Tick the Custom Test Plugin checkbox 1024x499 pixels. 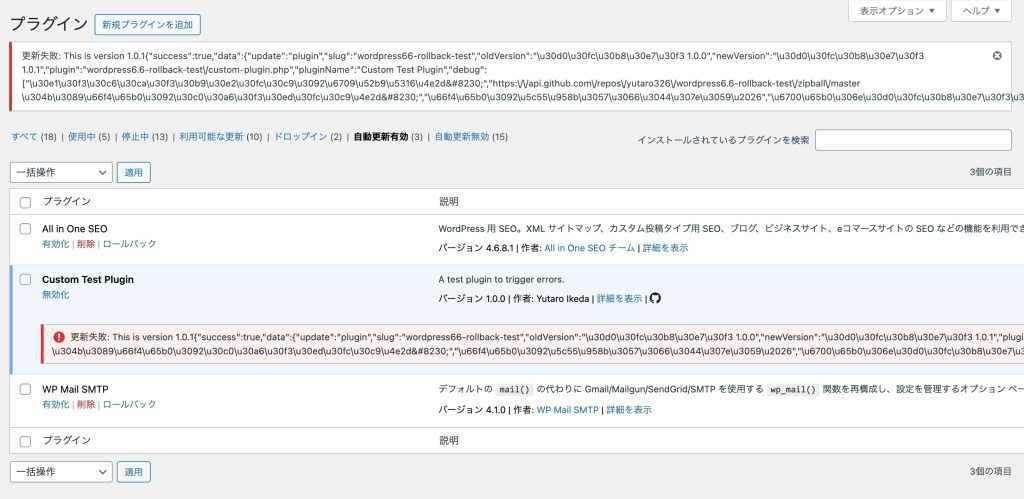(x=25, y=280)
